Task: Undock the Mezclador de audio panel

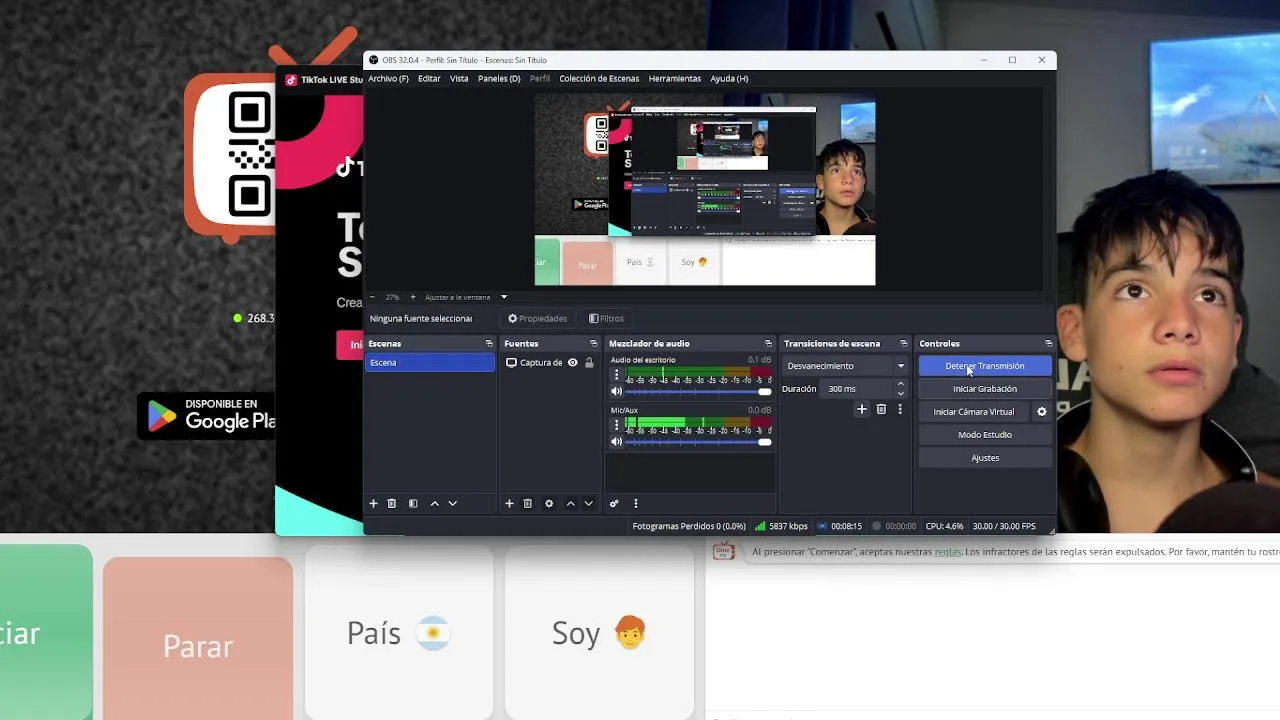Action: pos(768,344)
